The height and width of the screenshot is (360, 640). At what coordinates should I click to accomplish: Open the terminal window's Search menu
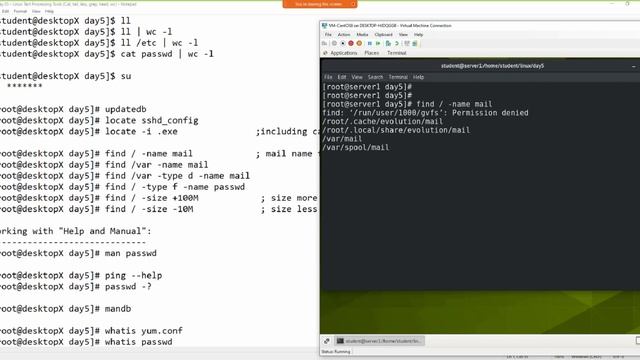(376, 77)
